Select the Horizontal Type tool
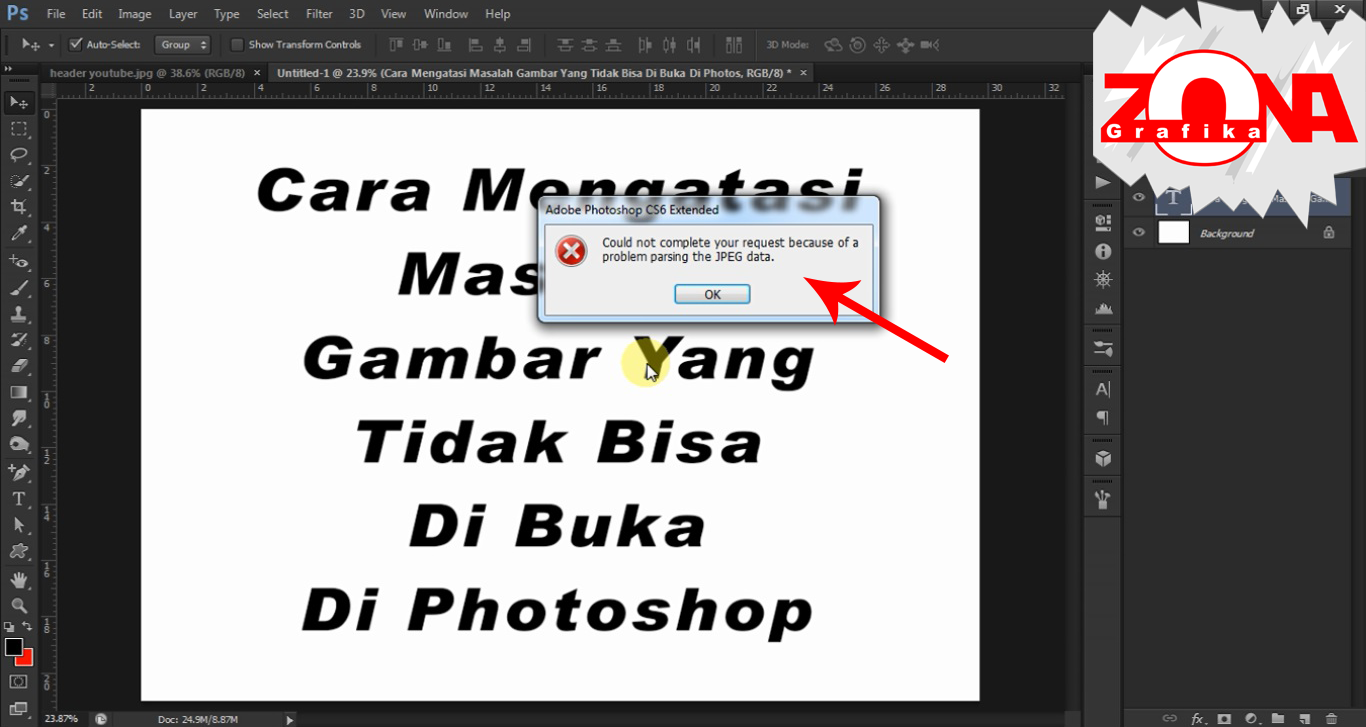The height and width of the screenshot is (727, 1366). [x=19, y=498]
